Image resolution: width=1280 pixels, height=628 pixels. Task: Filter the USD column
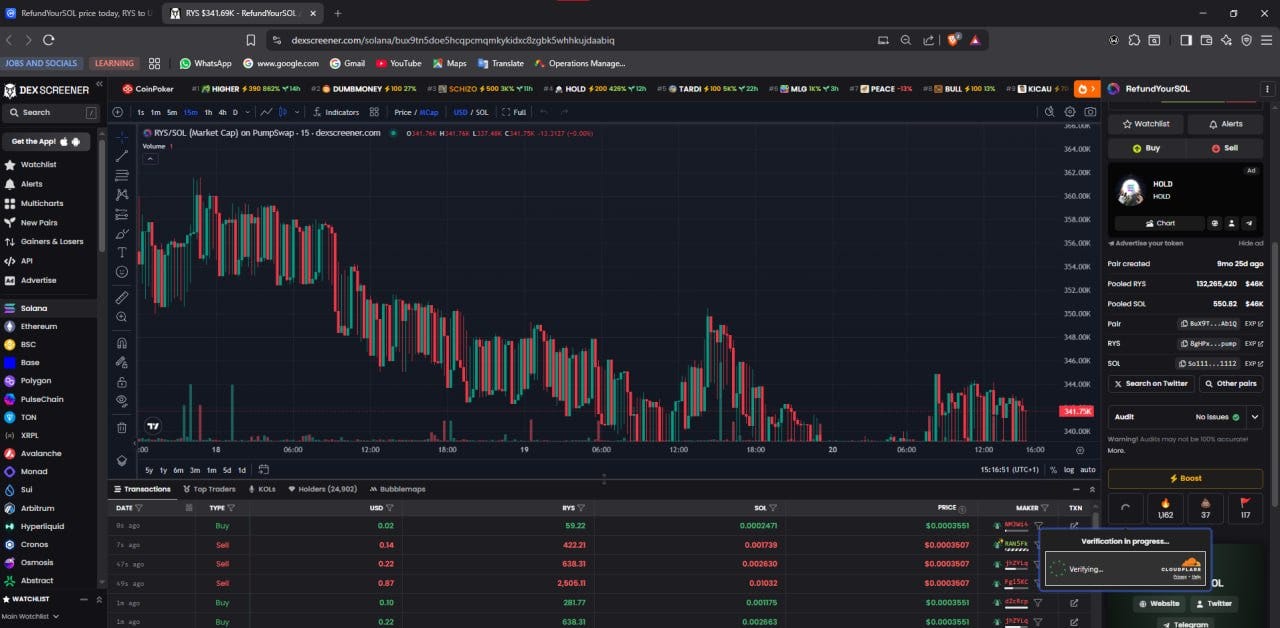pyautogui.click(x=389, y=508)
